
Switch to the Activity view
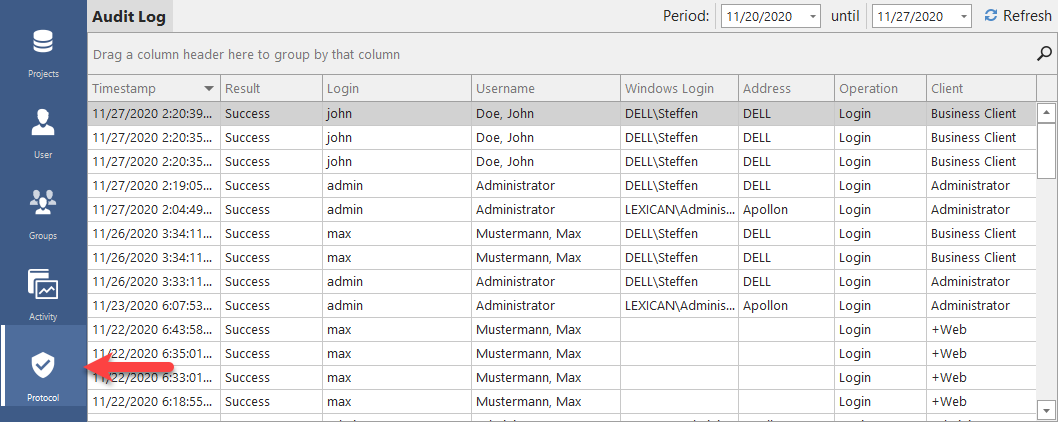(x=43, y=294)
